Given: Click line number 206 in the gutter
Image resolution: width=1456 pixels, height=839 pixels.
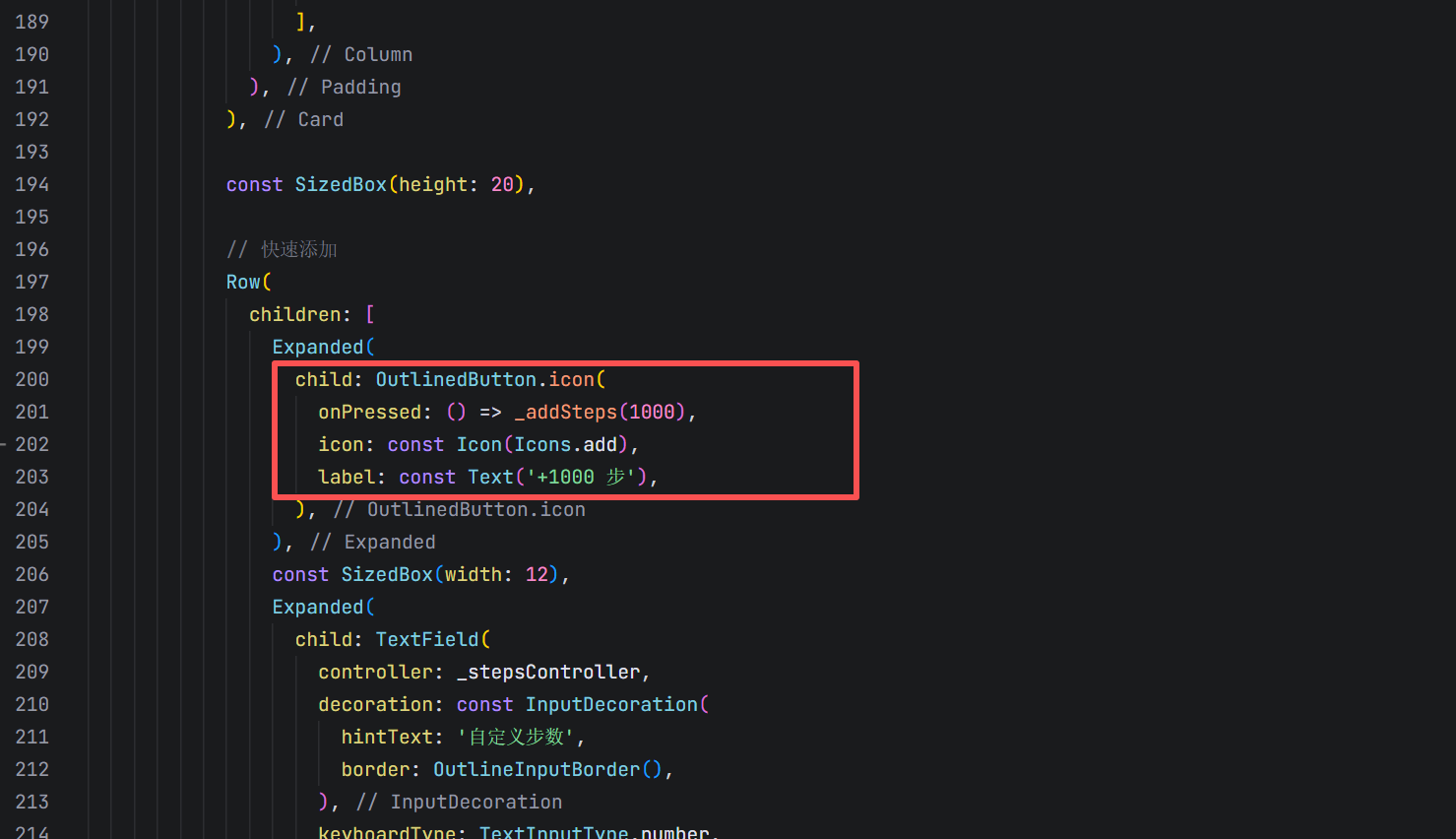Looking at the screenshot, I should (32, 574).
